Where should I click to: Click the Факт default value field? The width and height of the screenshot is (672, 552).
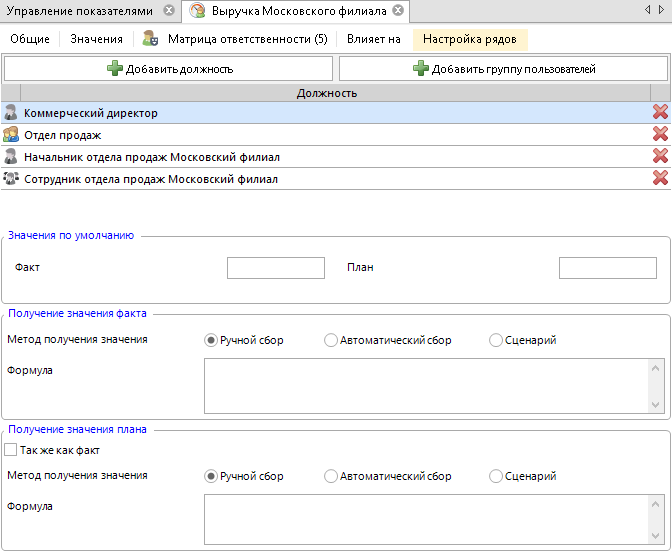point(276,268)
